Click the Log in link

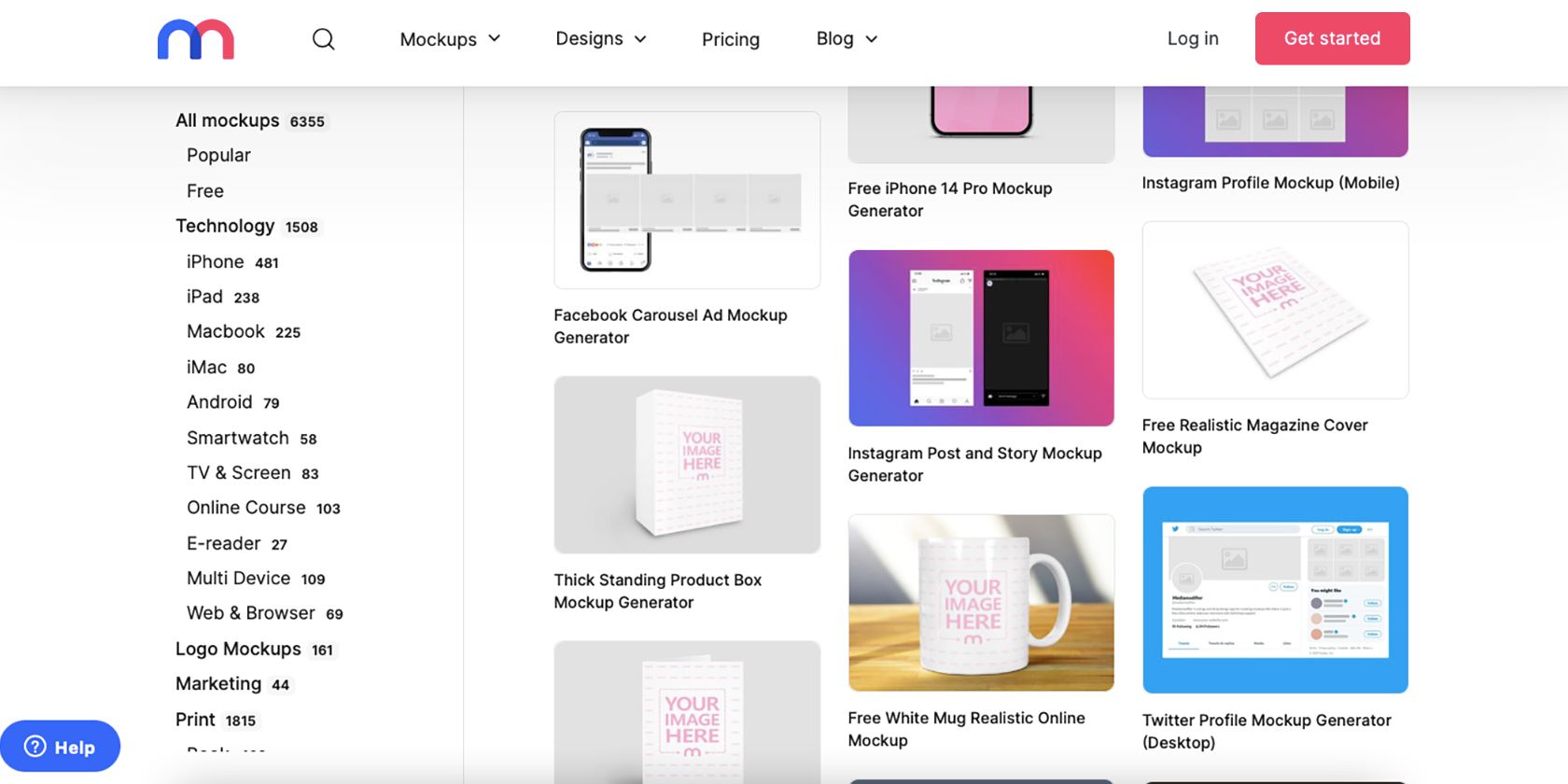click(x=1192, y=39)
